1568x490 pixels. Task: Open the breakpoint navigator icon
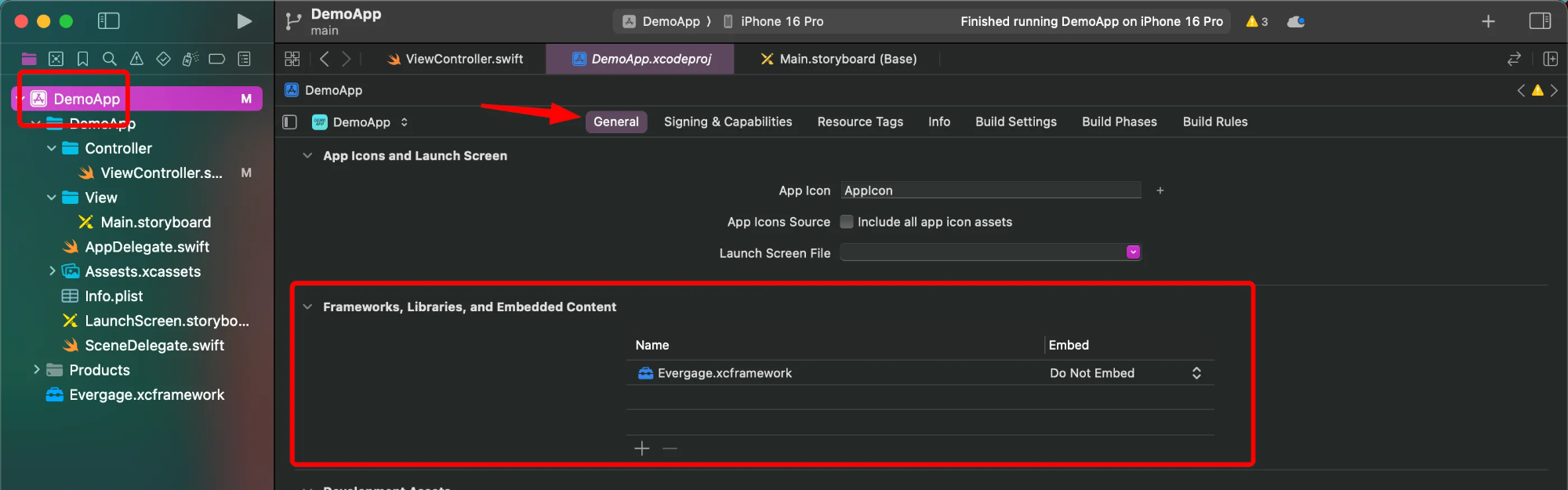(217, 59)
